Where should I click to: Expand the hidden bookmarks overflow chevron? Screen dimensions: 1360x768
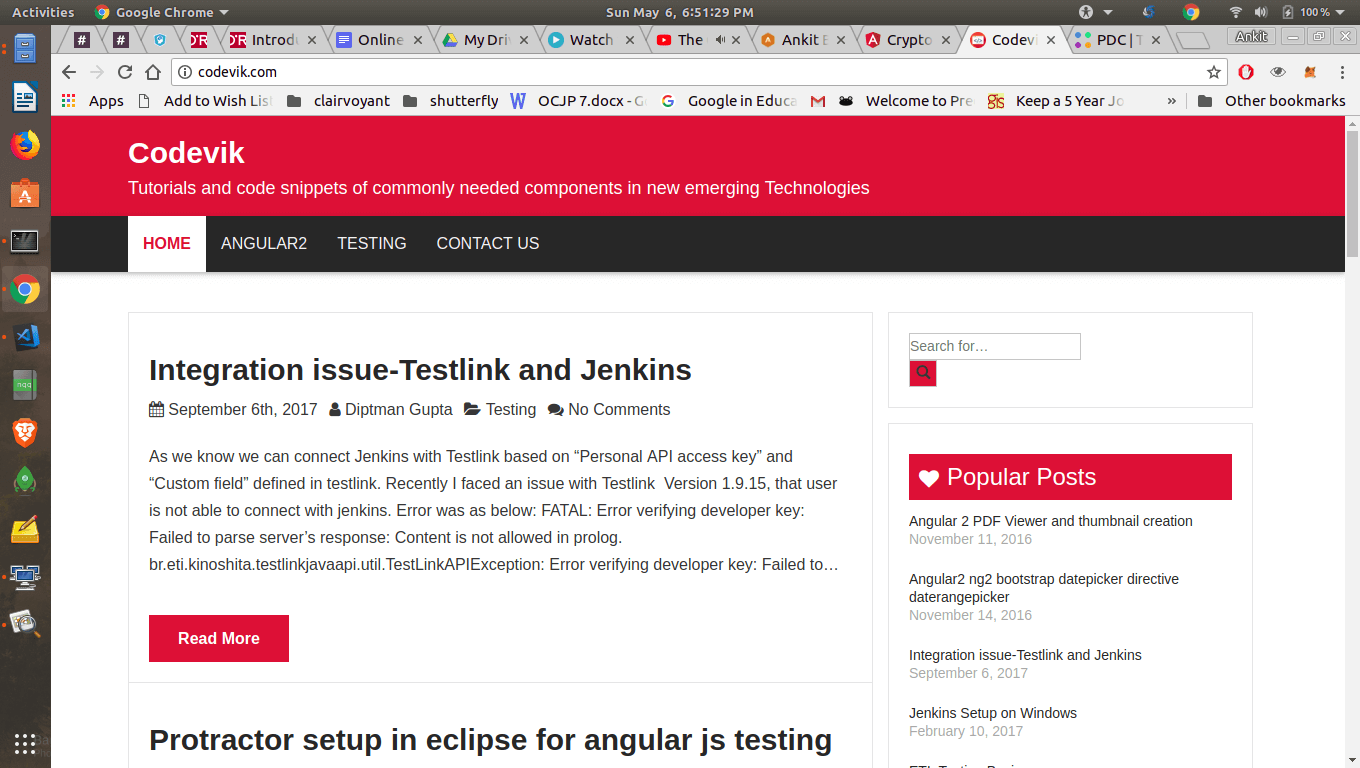(1171, 100)
